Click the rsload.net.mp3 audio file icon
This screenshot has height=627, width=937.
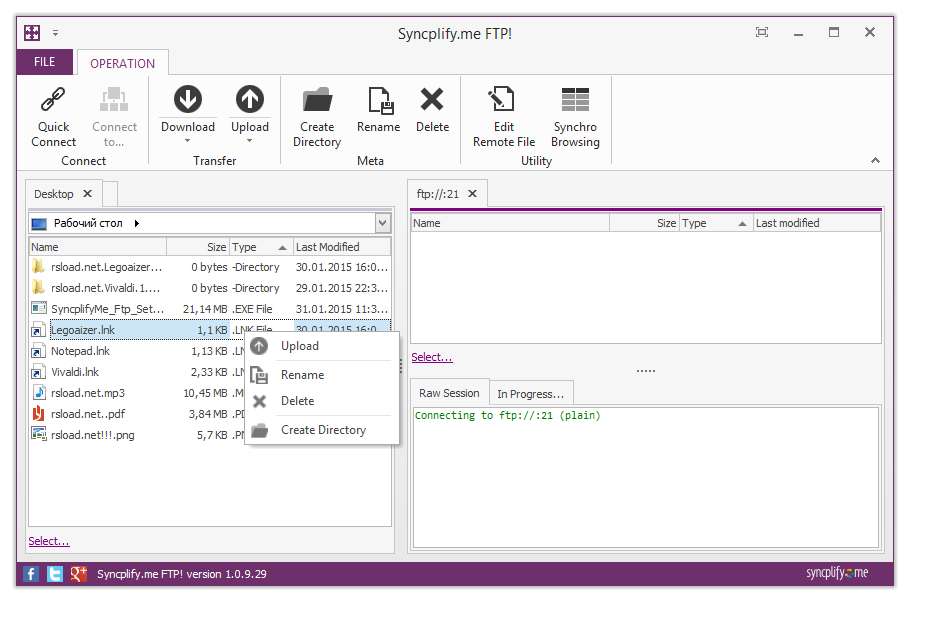tap(38, 393)
